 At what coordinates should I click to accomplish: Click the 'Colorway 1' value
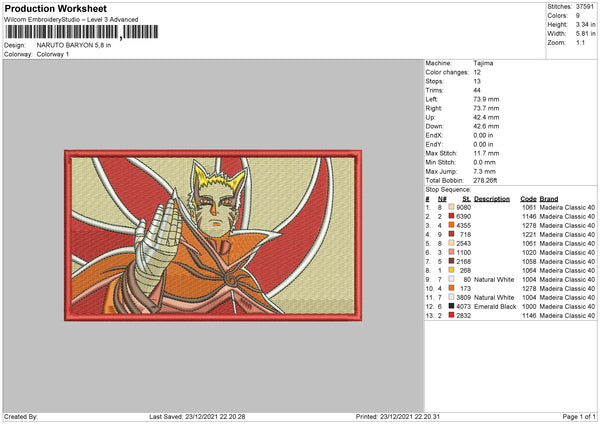click(x=53, y=54)
